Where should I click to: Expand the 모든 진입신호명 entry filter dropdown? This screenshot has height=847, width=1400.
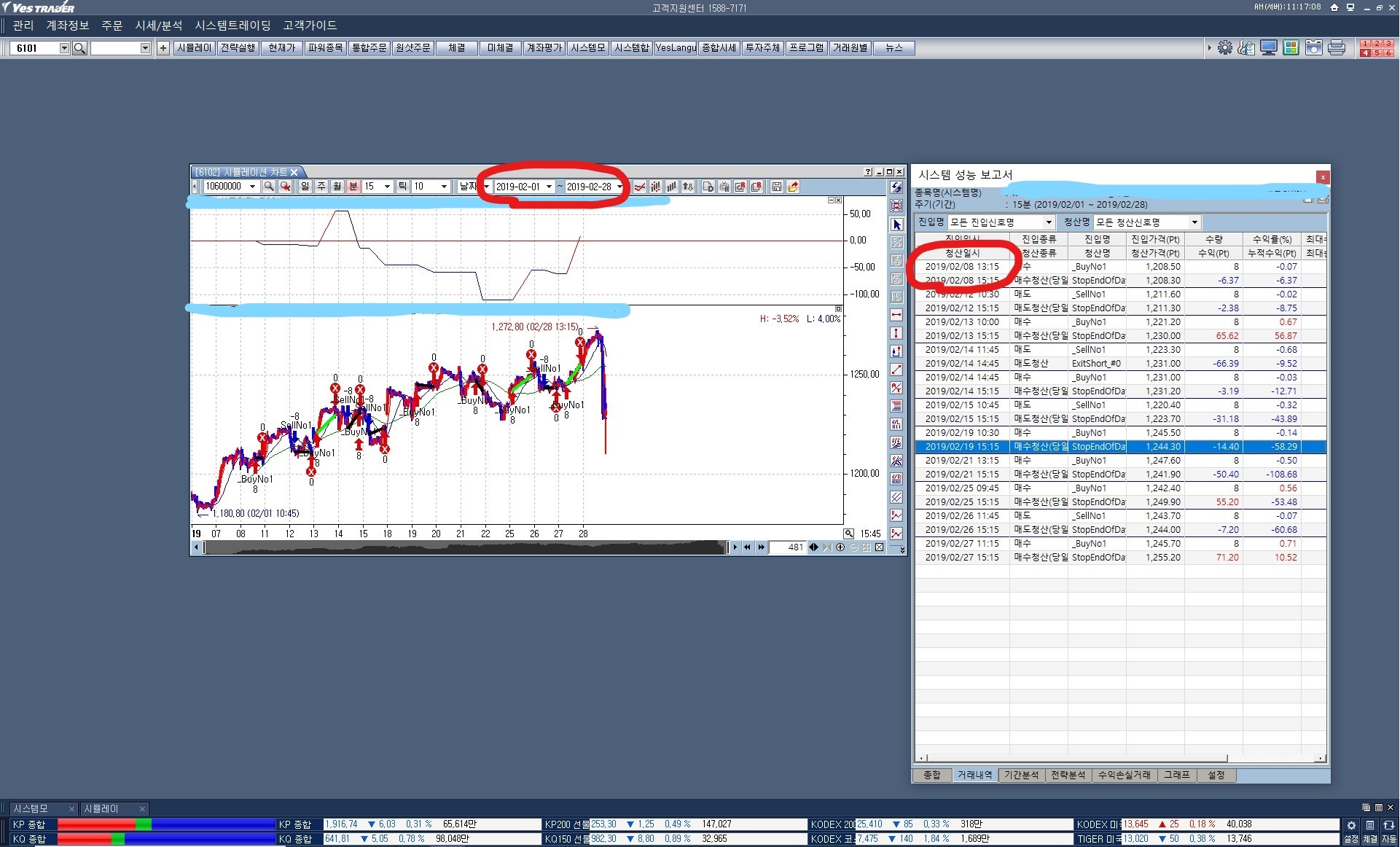tap(1049, 222)
